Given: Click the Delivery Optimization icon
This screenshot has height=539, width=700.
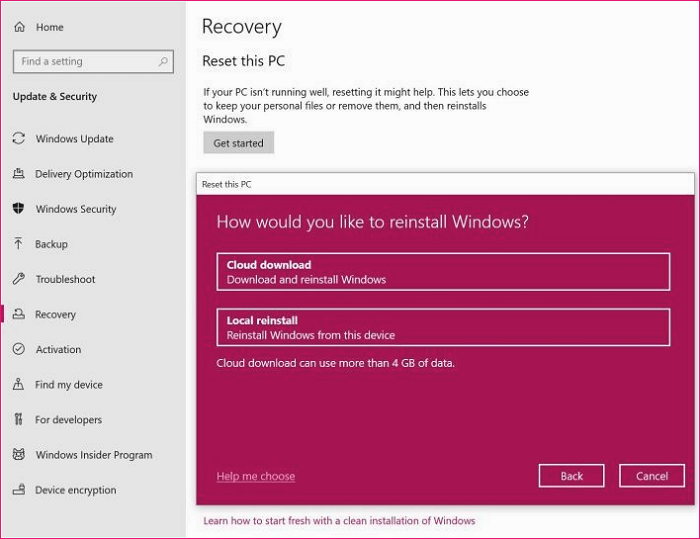Looking at the screenshot, I should [18, 173].
